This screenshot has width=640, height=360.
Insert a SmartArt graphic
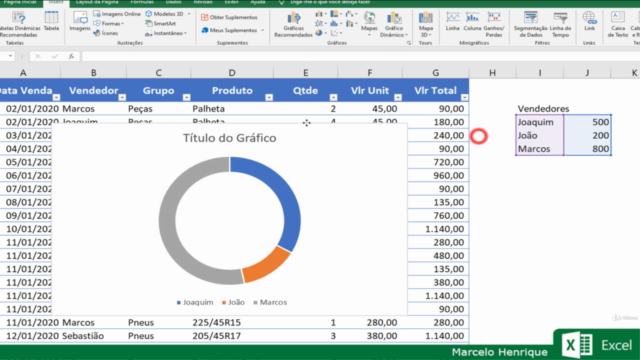click(160, 24)
